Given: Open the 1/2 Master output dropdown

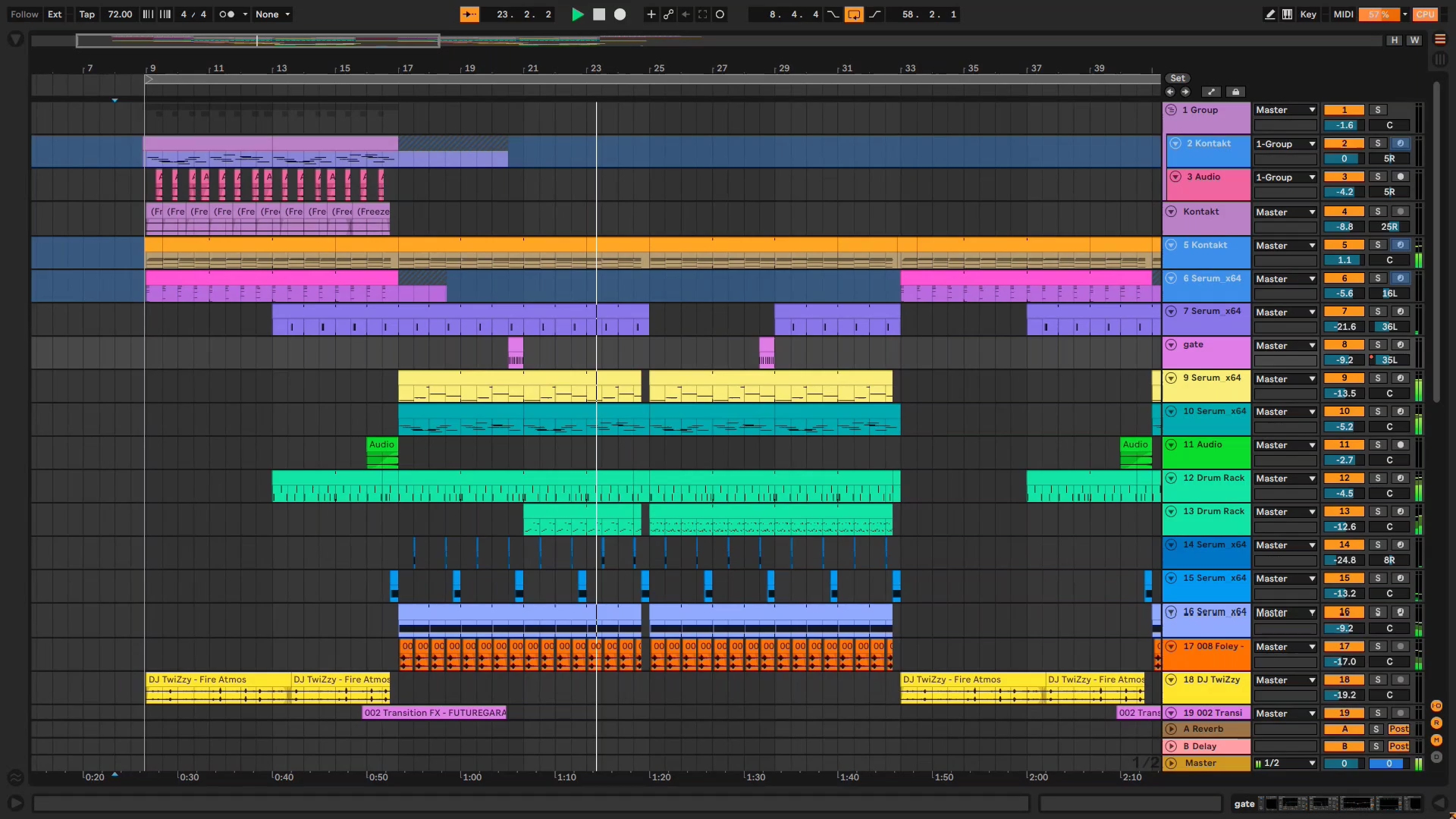Looking at the screenshot, I should point(1285,764).
